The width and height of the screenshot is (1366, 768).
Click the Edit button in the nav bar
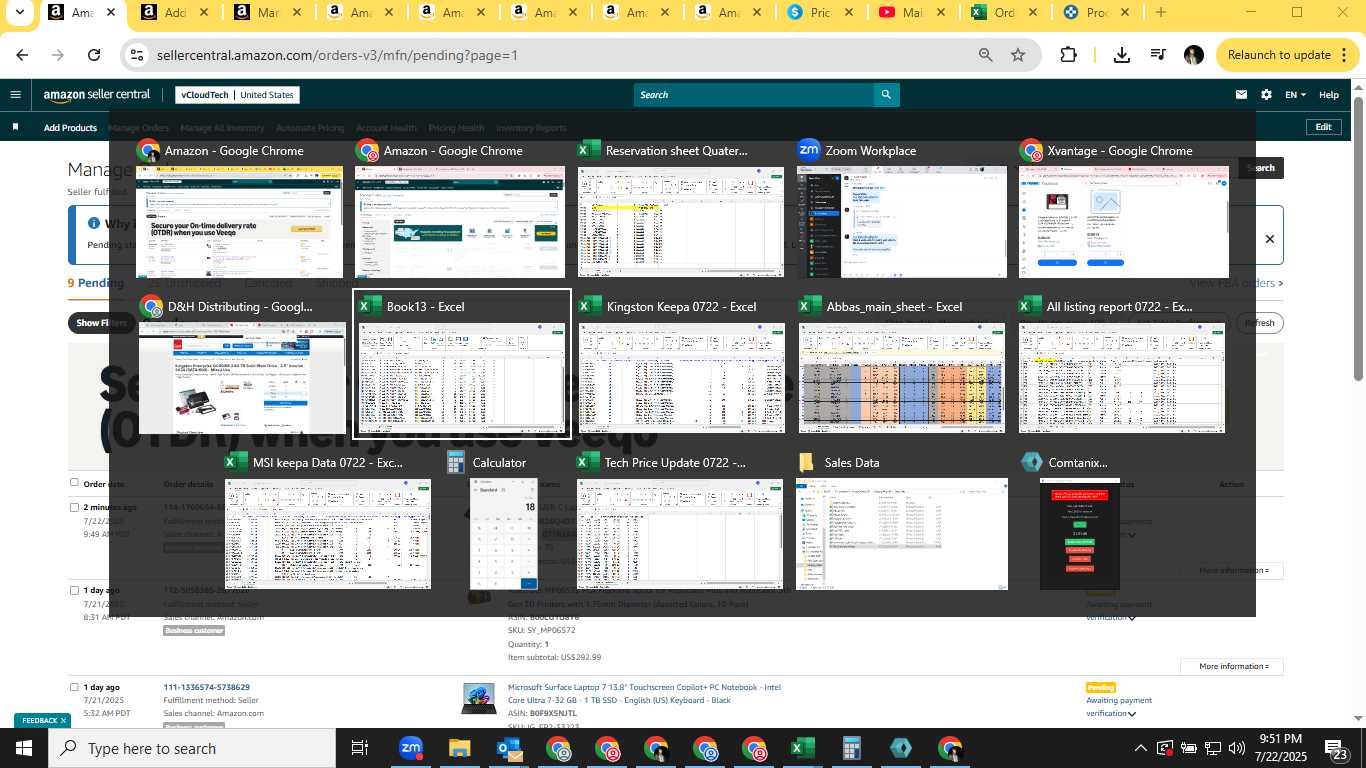[1323, 127]
